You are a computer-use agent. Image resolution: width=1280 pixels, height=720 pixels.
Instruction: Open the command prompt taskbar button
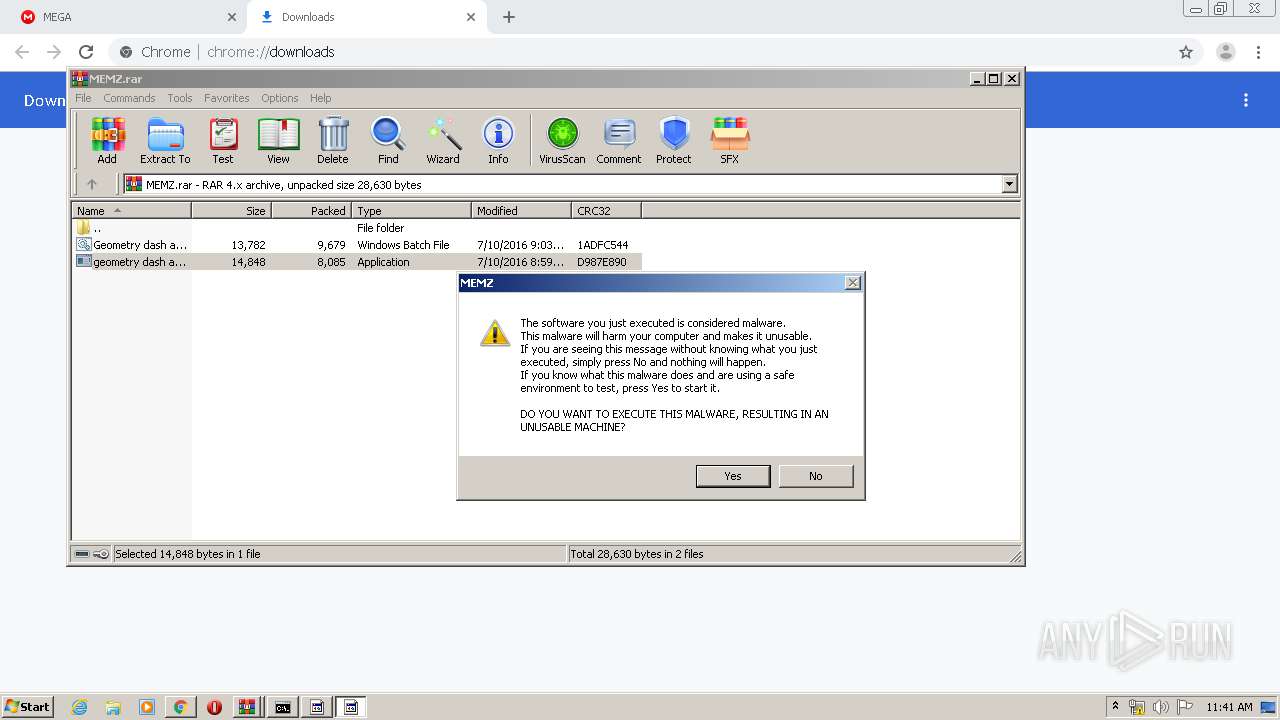283,707
